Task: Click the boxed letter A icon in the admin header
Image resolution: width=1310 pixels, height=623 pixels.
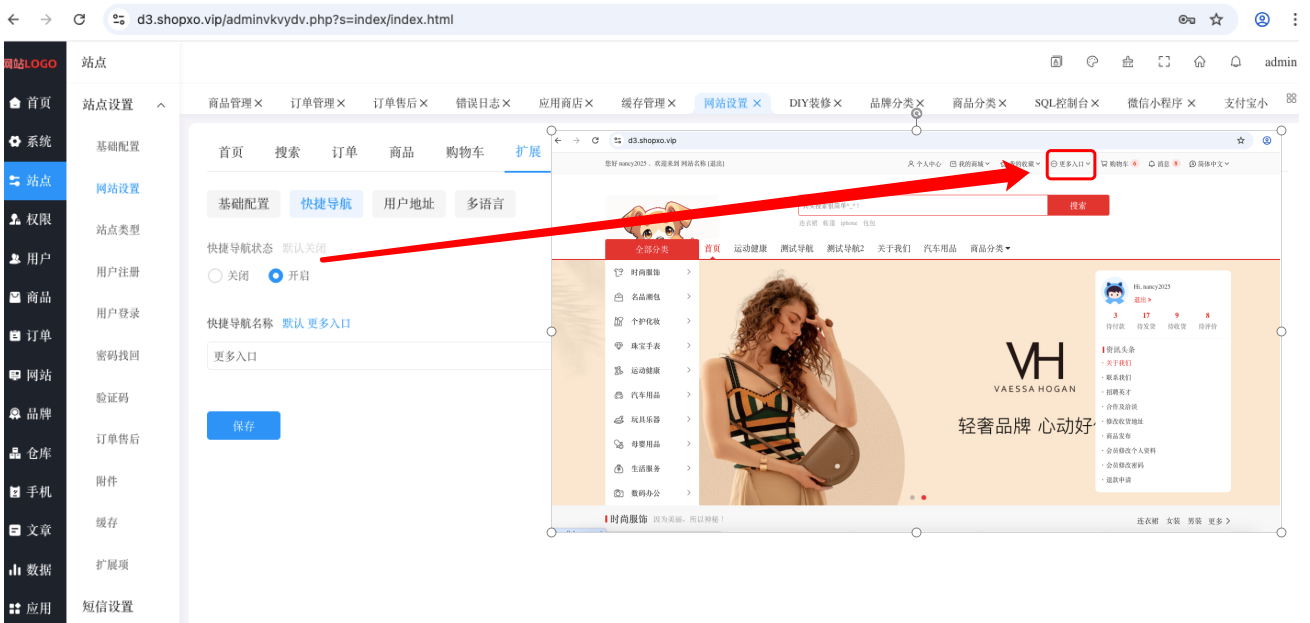Action: (1056, 62)
